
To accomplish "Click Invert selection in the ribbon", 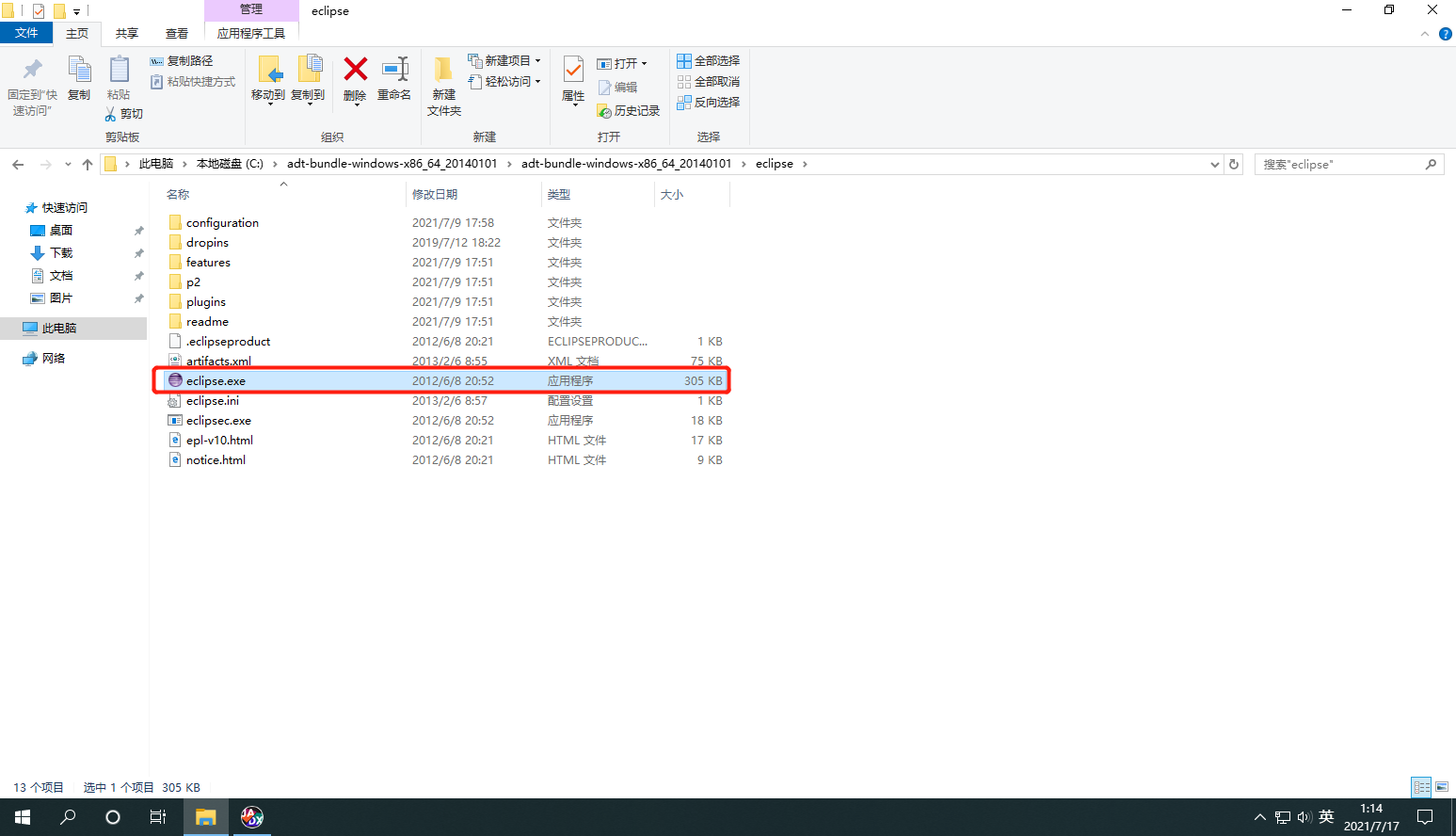I will pos(709,103).
